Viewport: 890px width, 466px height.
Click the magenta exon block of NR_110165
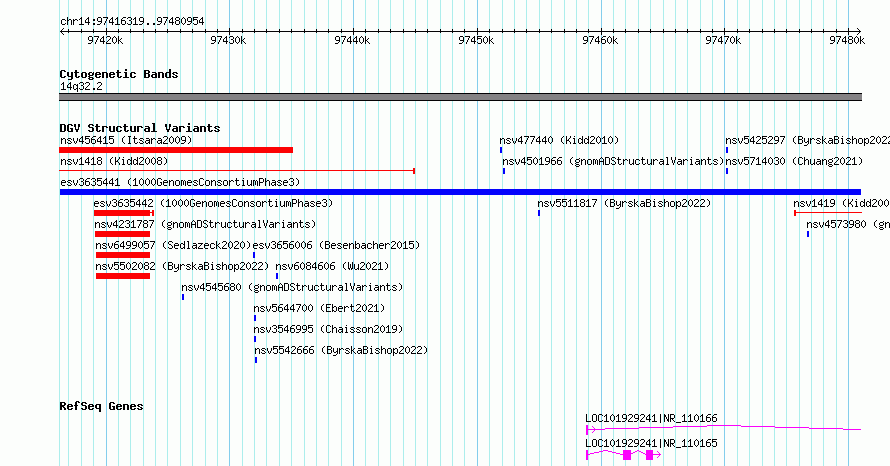coord(627,455)
